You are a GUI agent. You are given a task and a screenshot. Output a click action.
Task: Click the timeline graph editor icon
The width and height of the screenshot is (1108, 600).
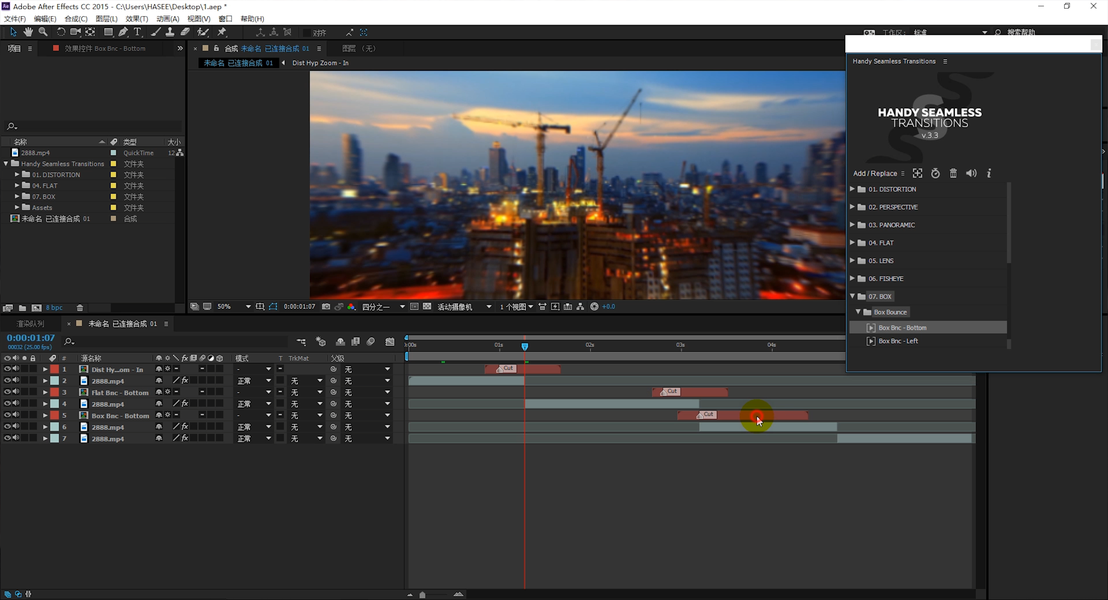coord(389,342)
